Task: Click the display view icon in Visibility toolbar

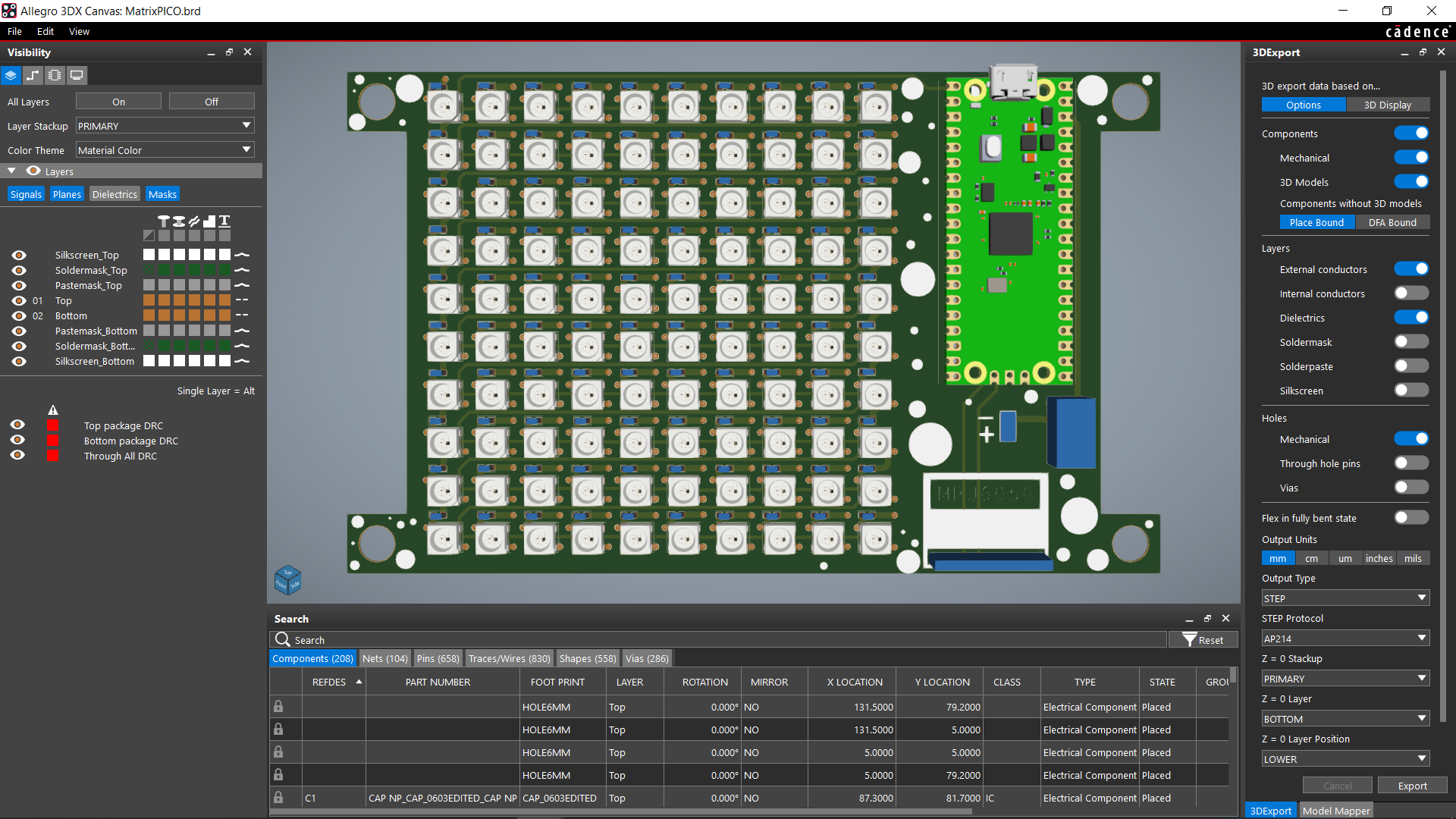Action: click(77, 75)
